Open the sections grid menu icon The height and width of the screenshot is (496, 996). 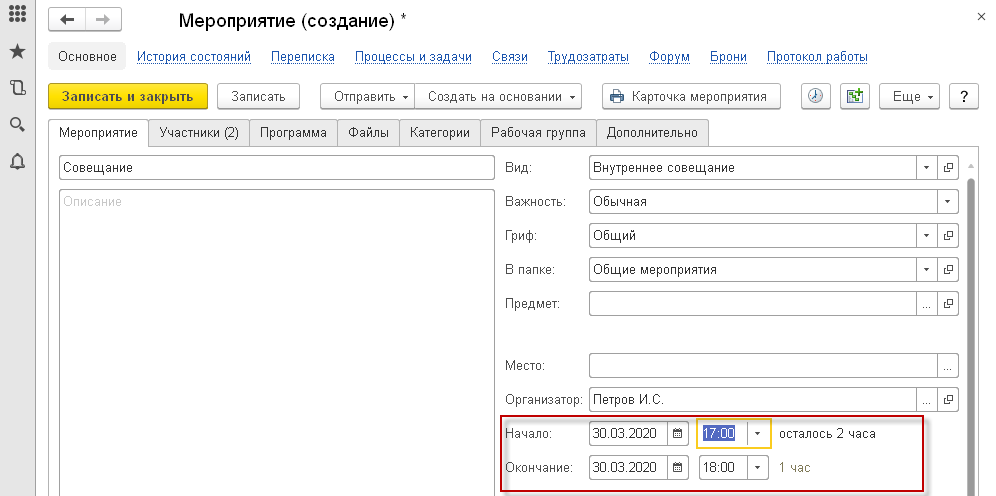point(17,17)
